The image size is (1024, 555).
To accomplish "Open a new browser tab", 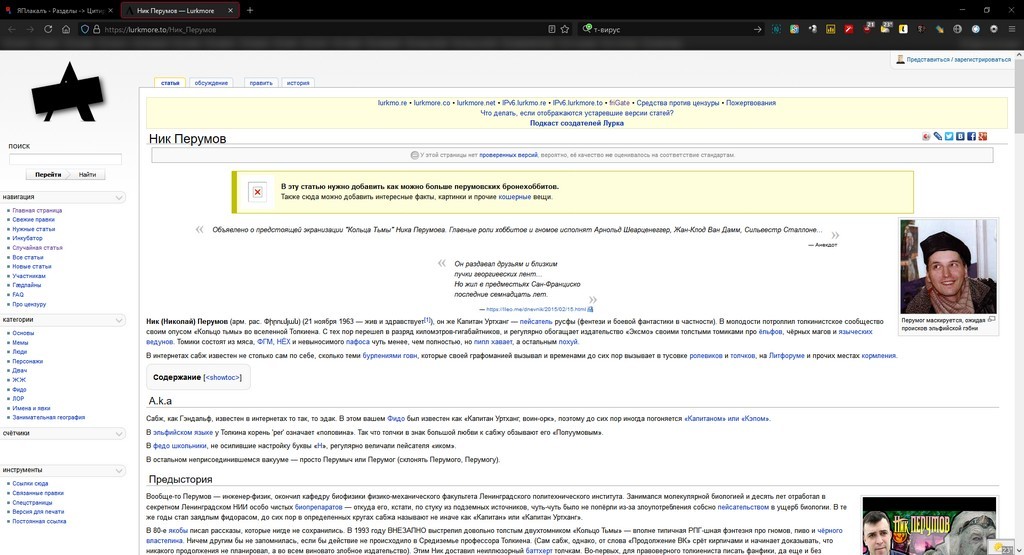I will tap(249, 10).
